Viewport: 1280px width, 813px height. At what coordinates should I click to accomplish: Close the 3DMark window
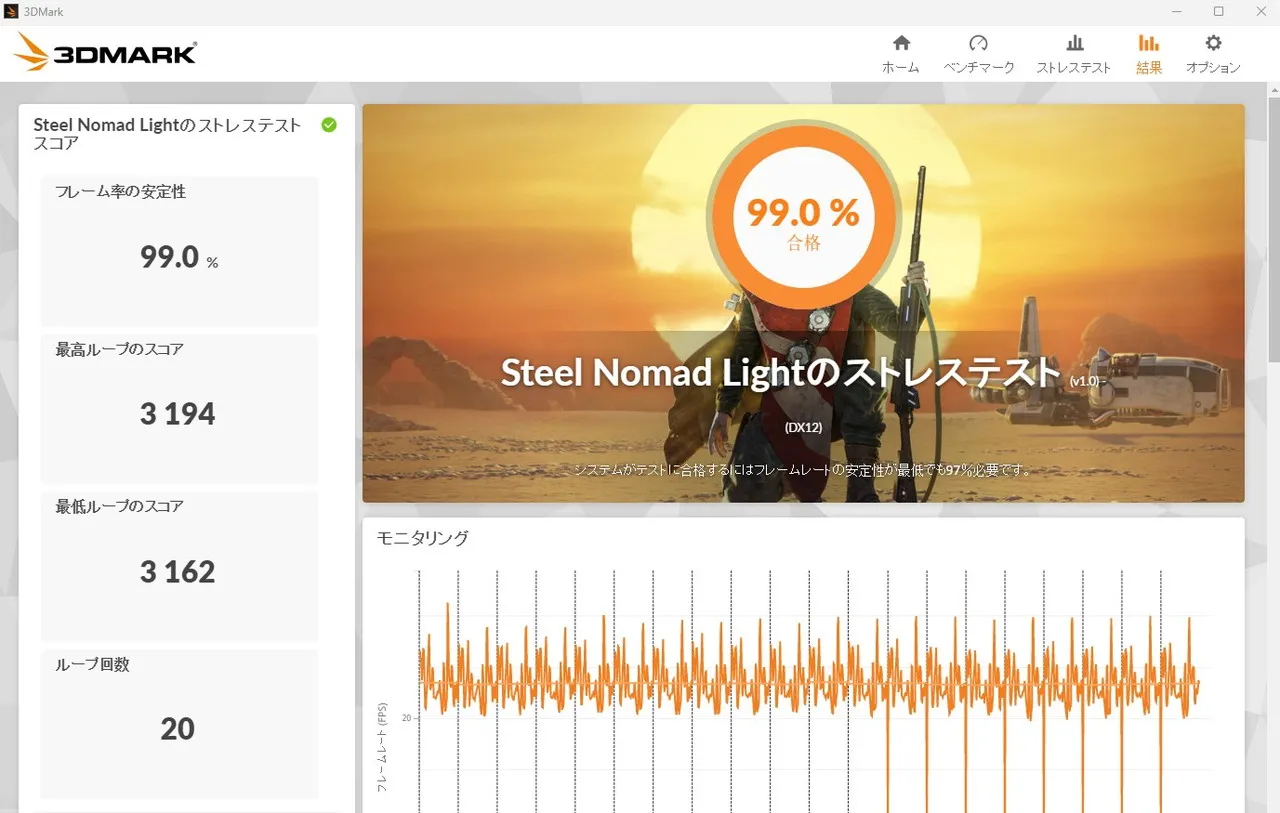[1260, 12]
